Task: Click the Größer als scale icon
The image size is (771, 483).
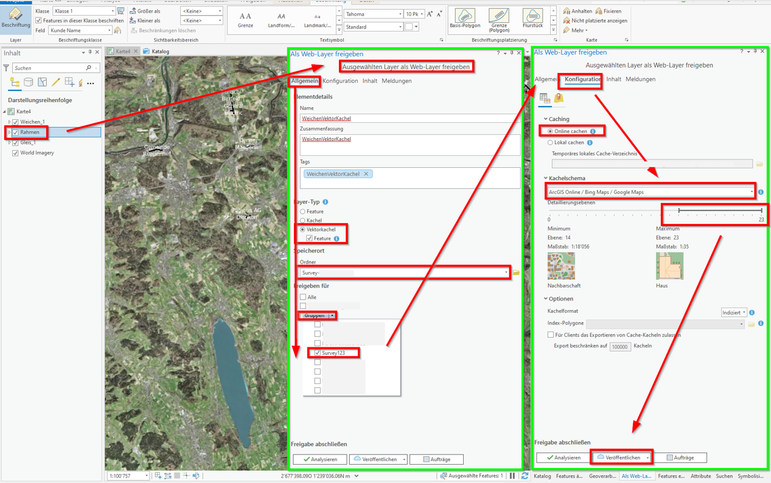Action: [x=133, y=11]
